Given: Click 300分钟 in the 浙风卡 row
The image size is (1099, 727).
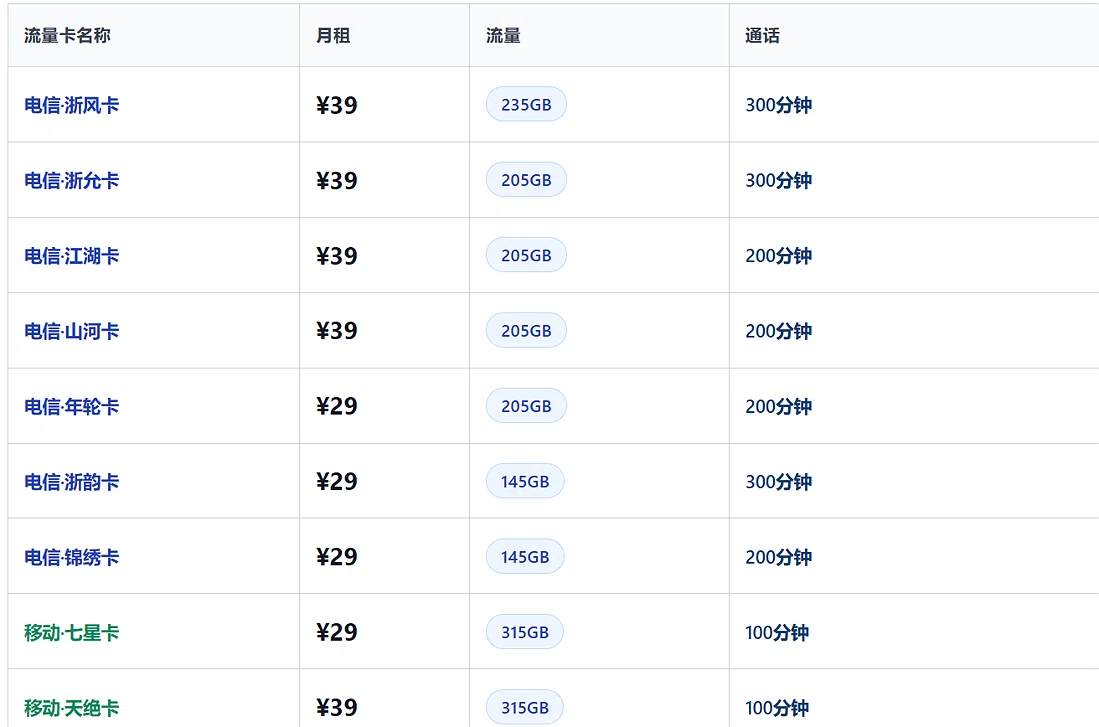Looking at the screenshot, I should tap(779, 105).
